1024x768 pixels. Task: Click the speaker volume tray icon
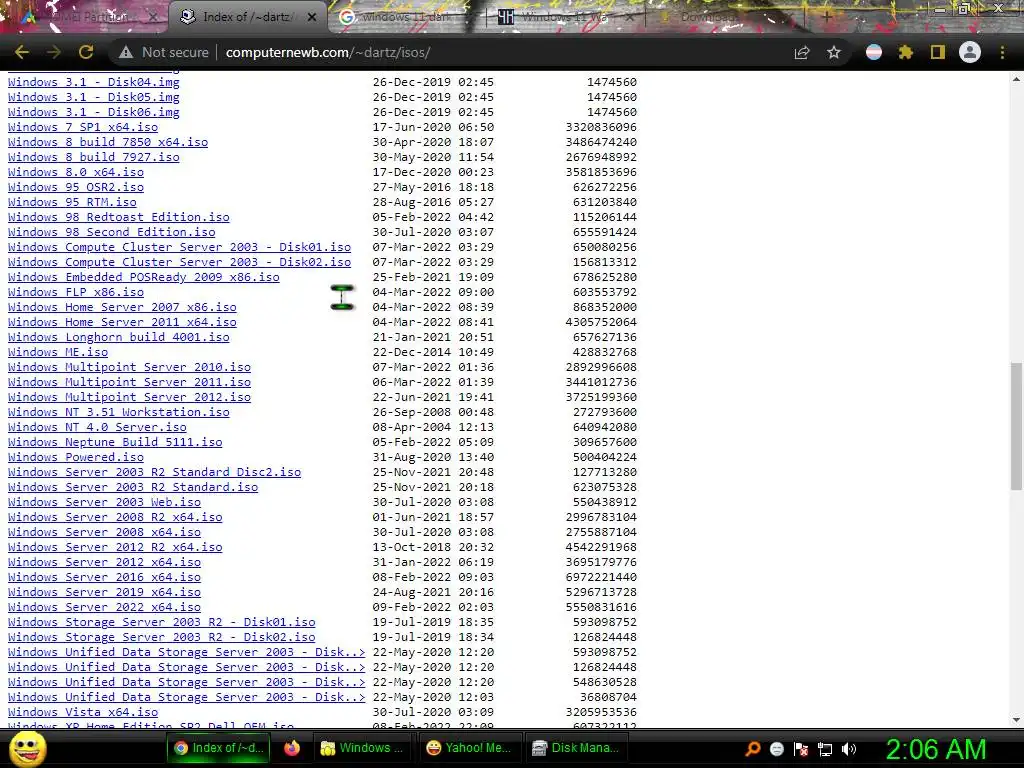coord(849,749)
